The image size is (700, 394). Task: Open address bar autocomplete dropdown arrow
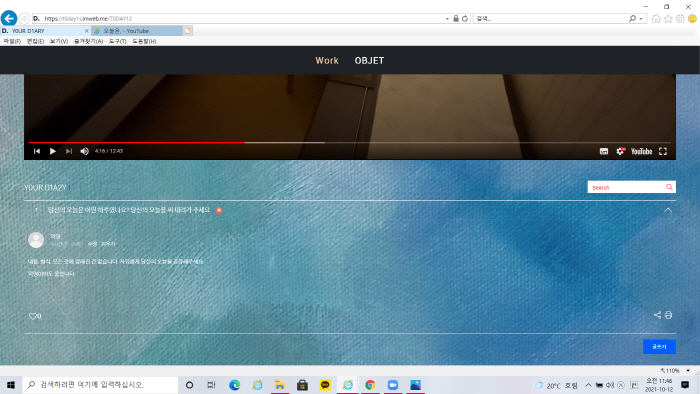[x=447, y=19]
